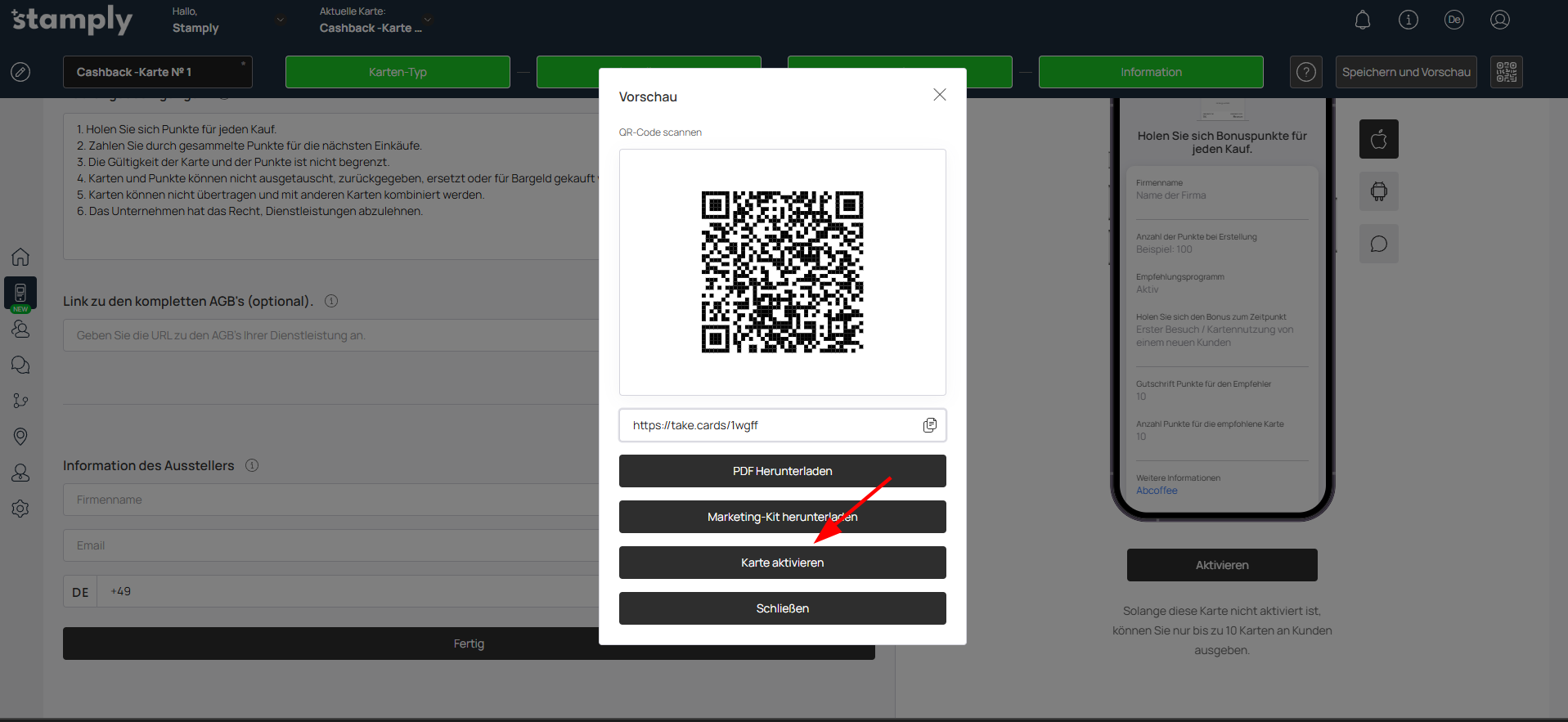The height and width of the screenshot is (722, 1568).
Task: Open the De language selector
Action: [1453, 20]
